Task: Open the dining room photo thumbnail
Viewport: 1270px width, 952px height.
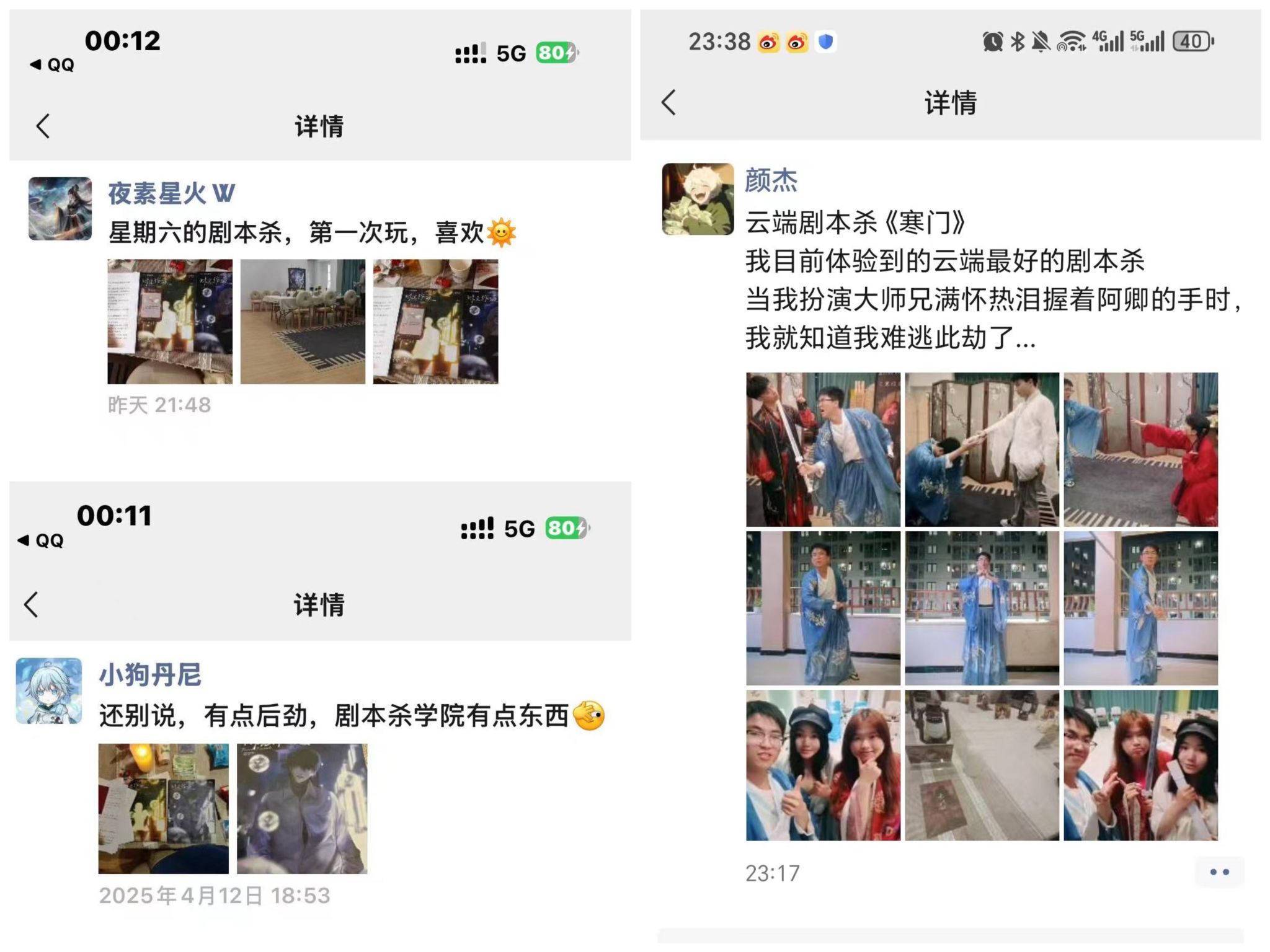Action: pyautogui.click(x=303, y=322)
